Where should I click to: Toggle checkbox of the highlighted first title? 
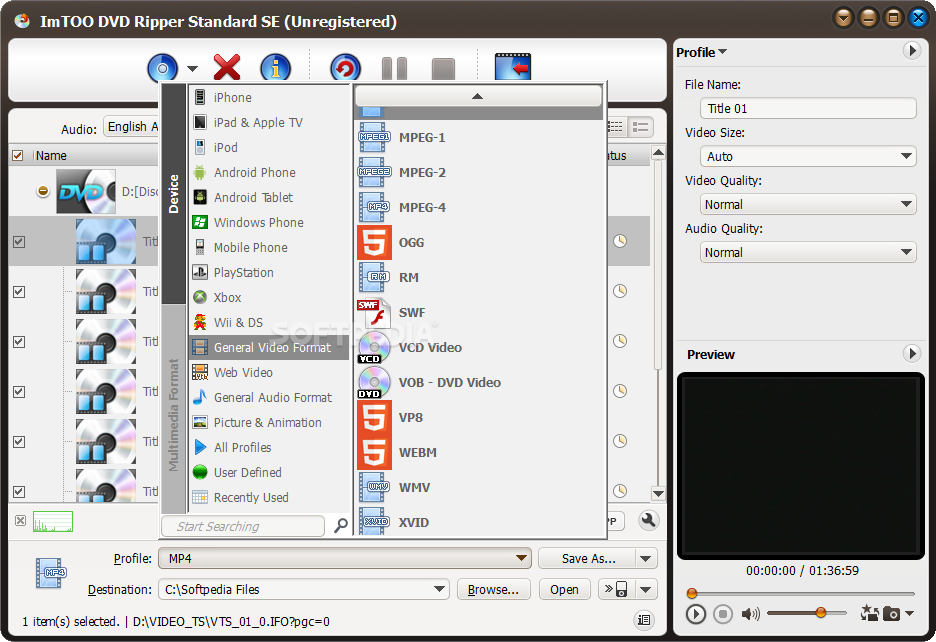click(19, 242)
